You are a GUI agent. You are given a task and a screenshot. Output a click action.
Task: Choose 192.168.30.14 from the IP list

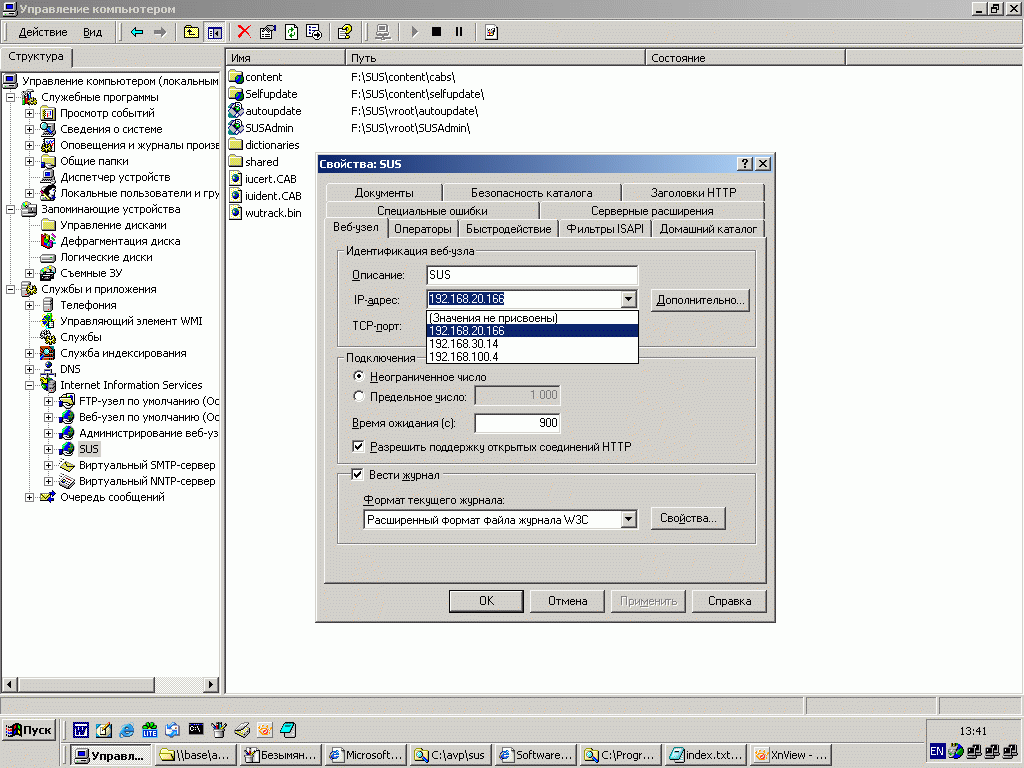pyautogui.click(x=532, y=344)
